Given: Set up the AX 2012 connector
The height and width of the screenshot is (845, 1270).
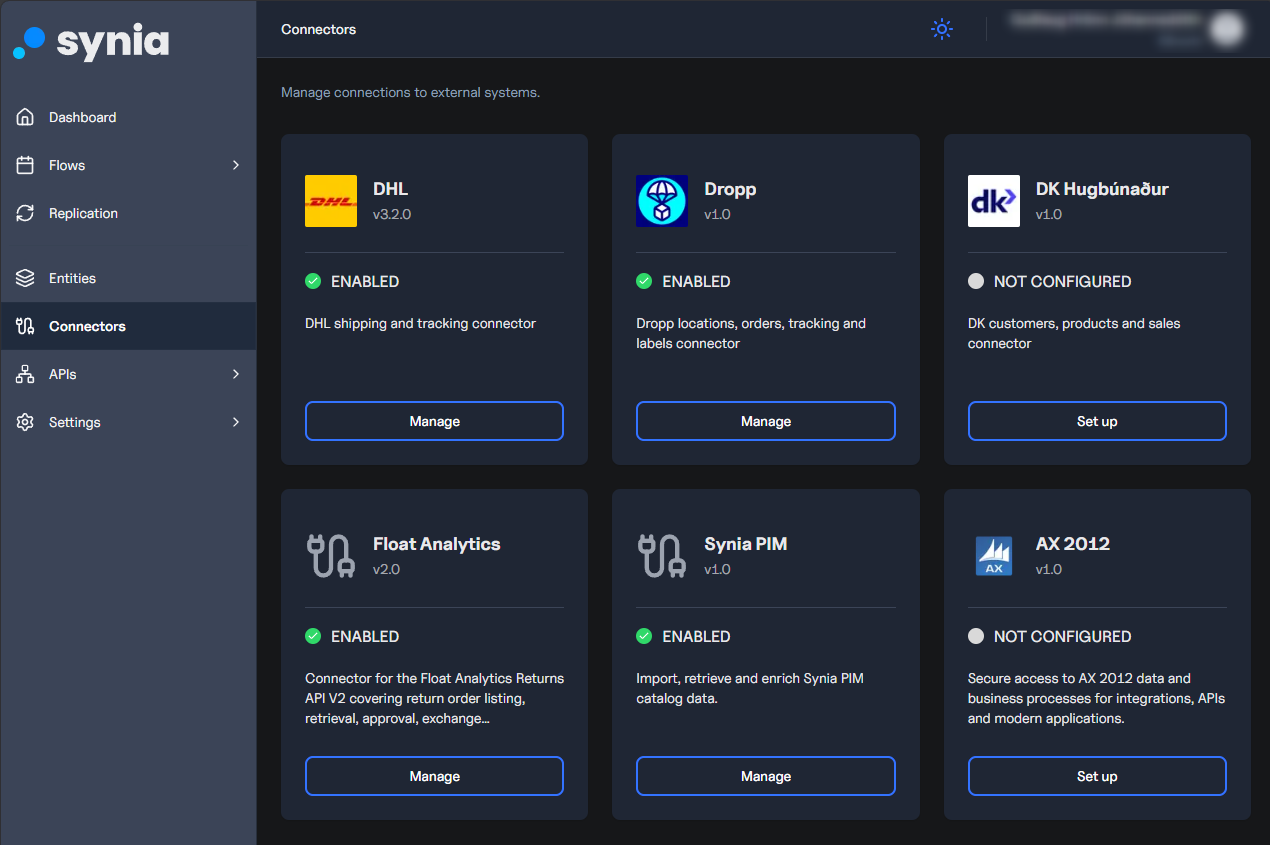Looking at the screenshot, I should coord(1097,776).
